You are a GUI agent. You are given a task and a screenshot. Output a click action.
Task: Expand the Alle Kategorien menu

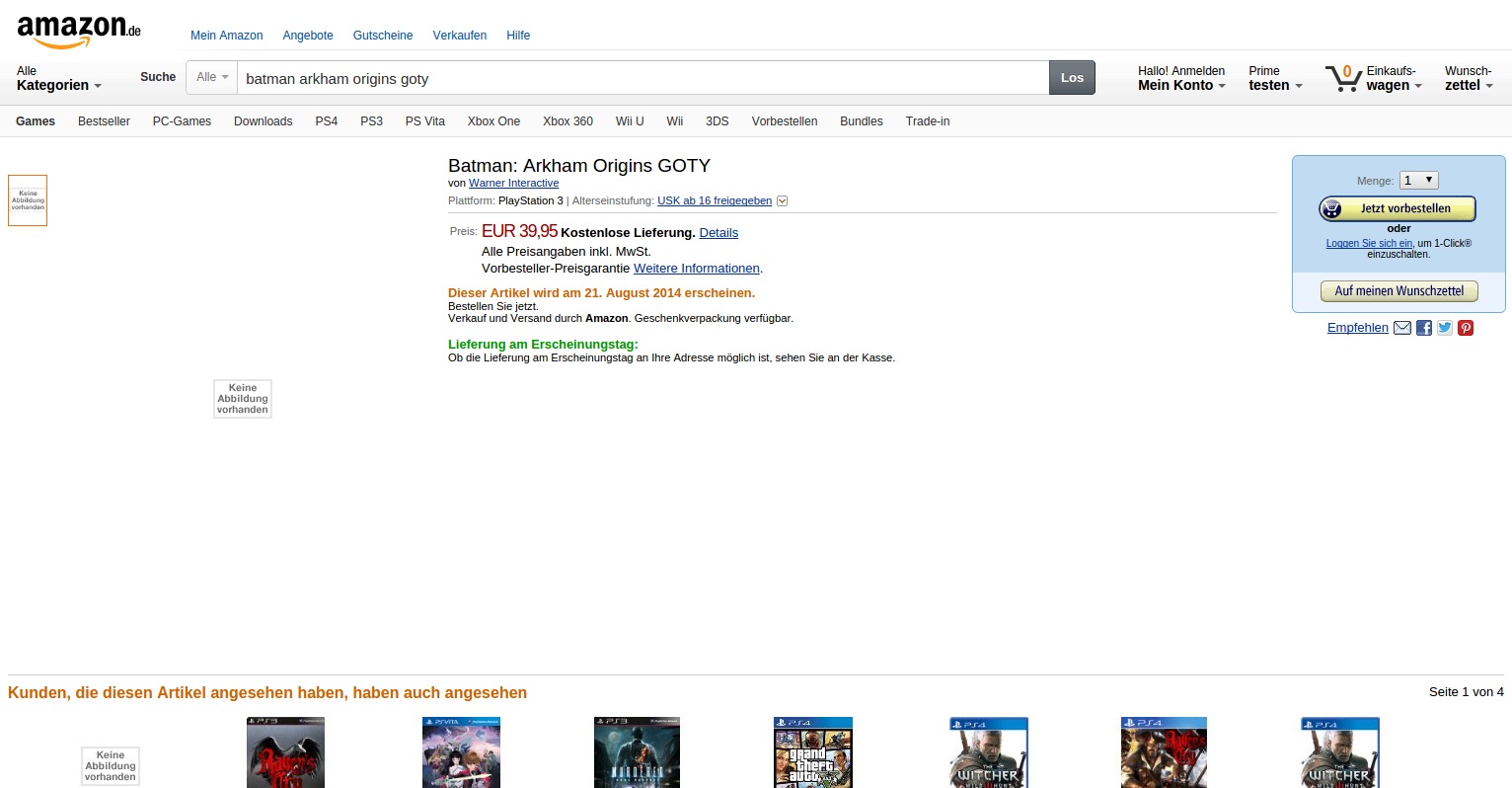(x=58, y=78)
